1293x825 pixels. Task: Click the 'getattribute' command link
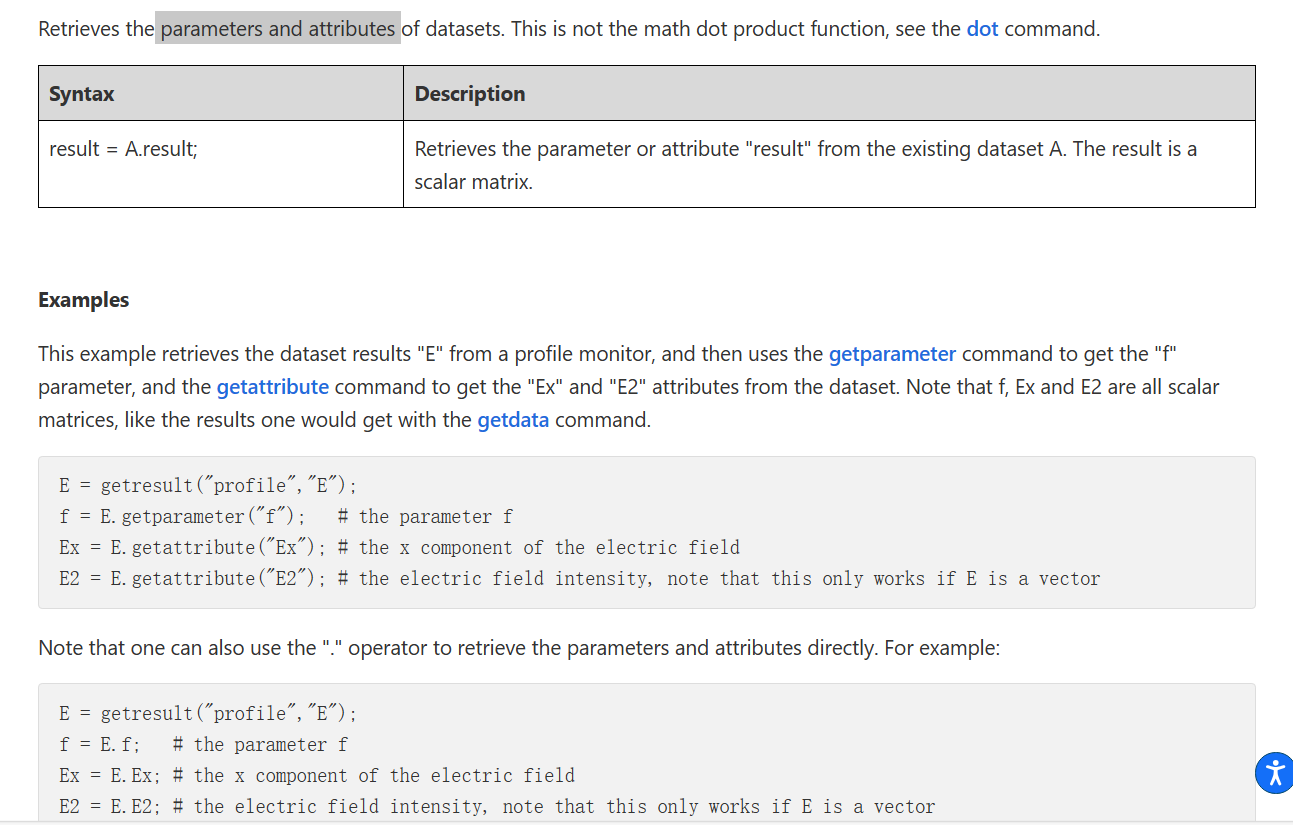point(272,387)
